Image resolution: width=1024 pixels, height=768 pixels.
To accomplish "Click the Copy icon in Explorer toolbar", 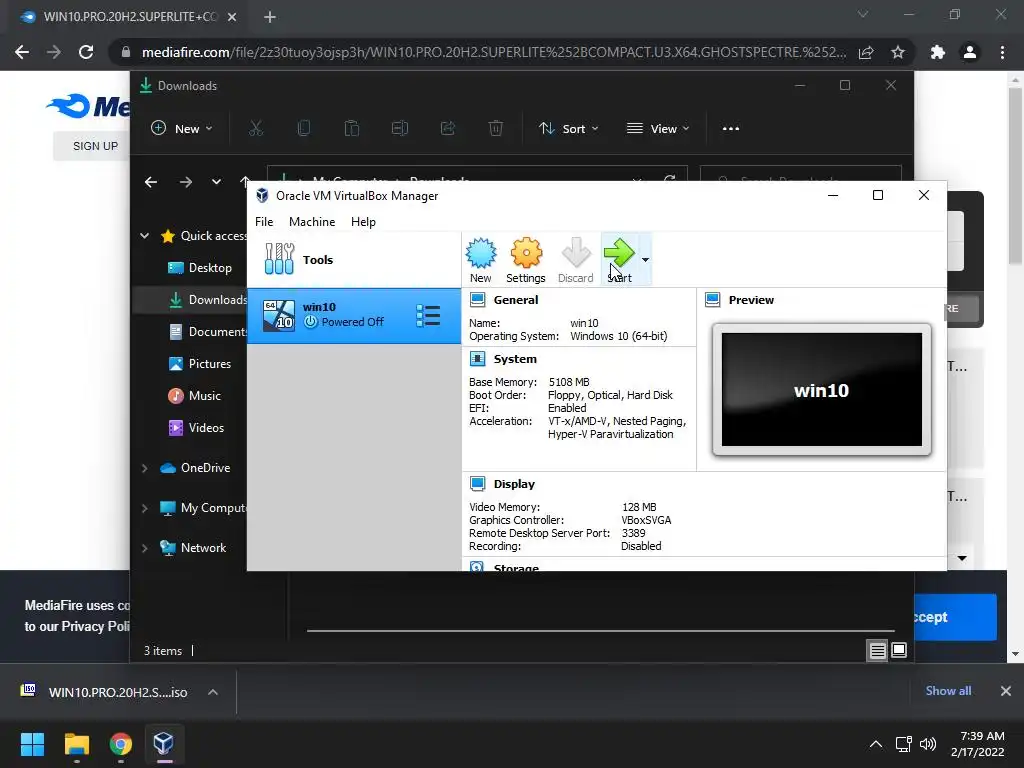I will click(304, 129).
